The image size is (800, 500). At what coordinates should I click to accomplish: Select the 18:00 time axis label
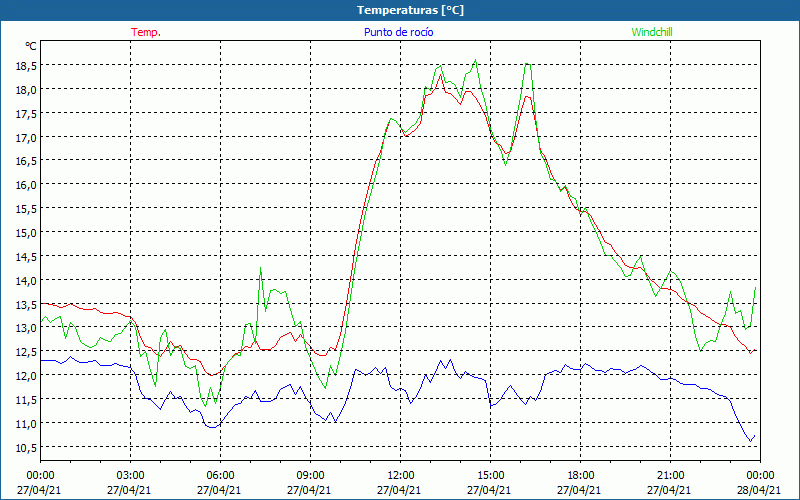coord(580,475)
